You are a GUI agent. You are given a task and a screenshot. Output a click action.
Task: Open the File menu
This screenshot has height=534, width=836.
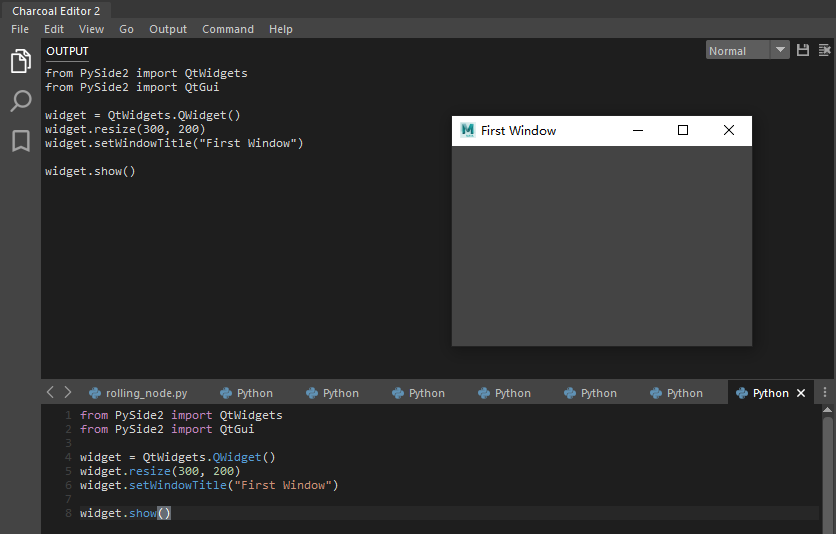click(x=20, y=29)
